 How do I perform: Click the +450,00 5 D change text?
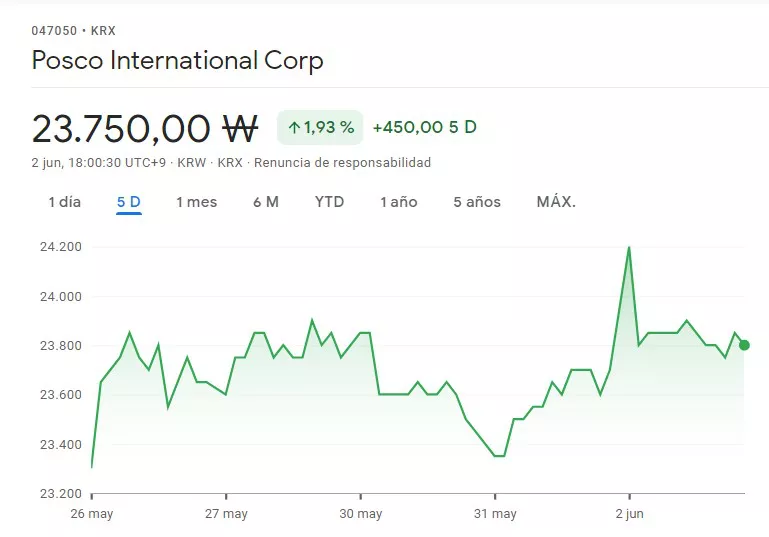click(424, 127)
